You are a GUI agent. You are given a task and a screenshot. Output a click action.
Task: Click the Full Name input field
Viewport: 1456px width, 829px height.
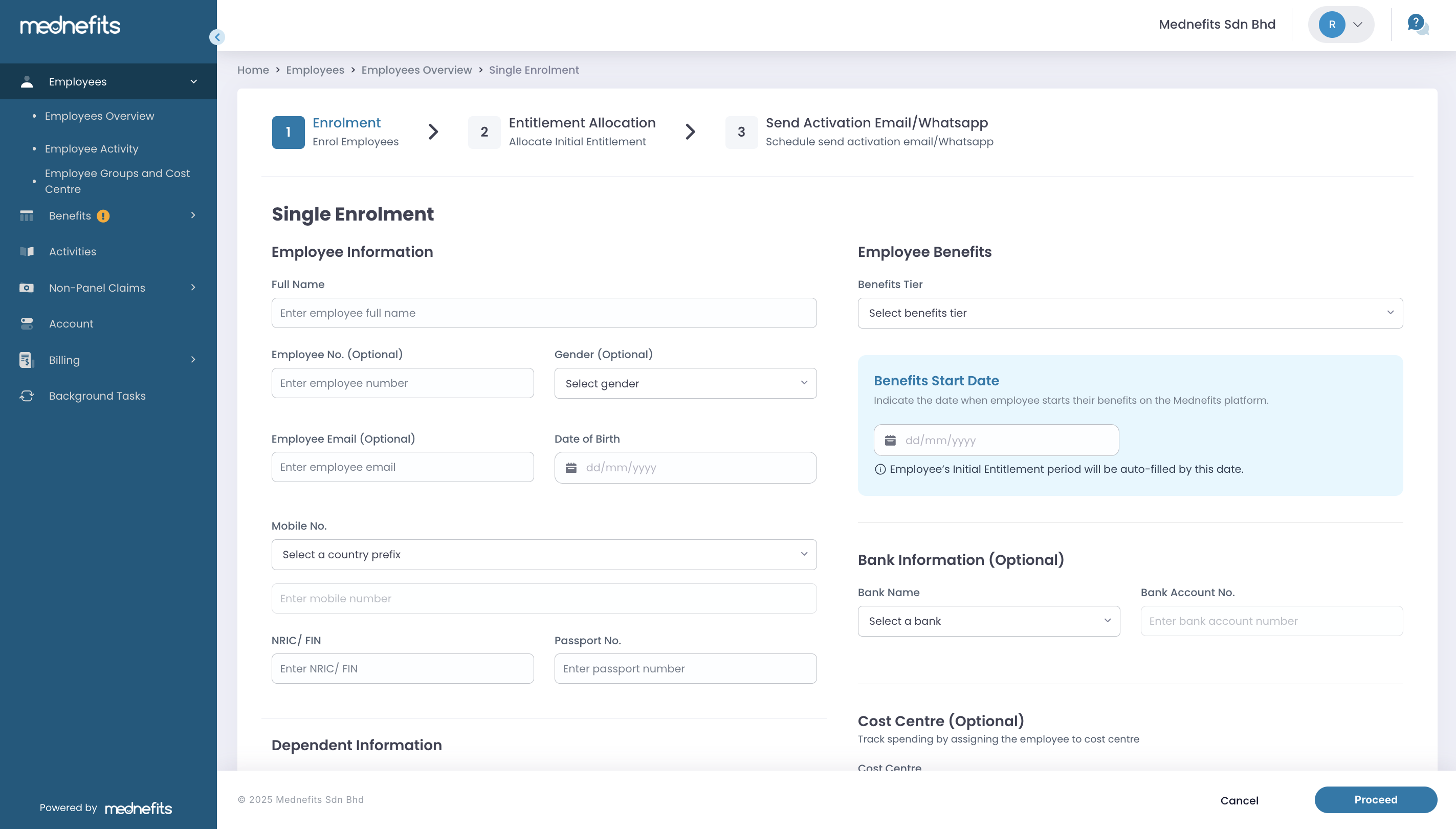pyautogui.click(x=544, y=313)
